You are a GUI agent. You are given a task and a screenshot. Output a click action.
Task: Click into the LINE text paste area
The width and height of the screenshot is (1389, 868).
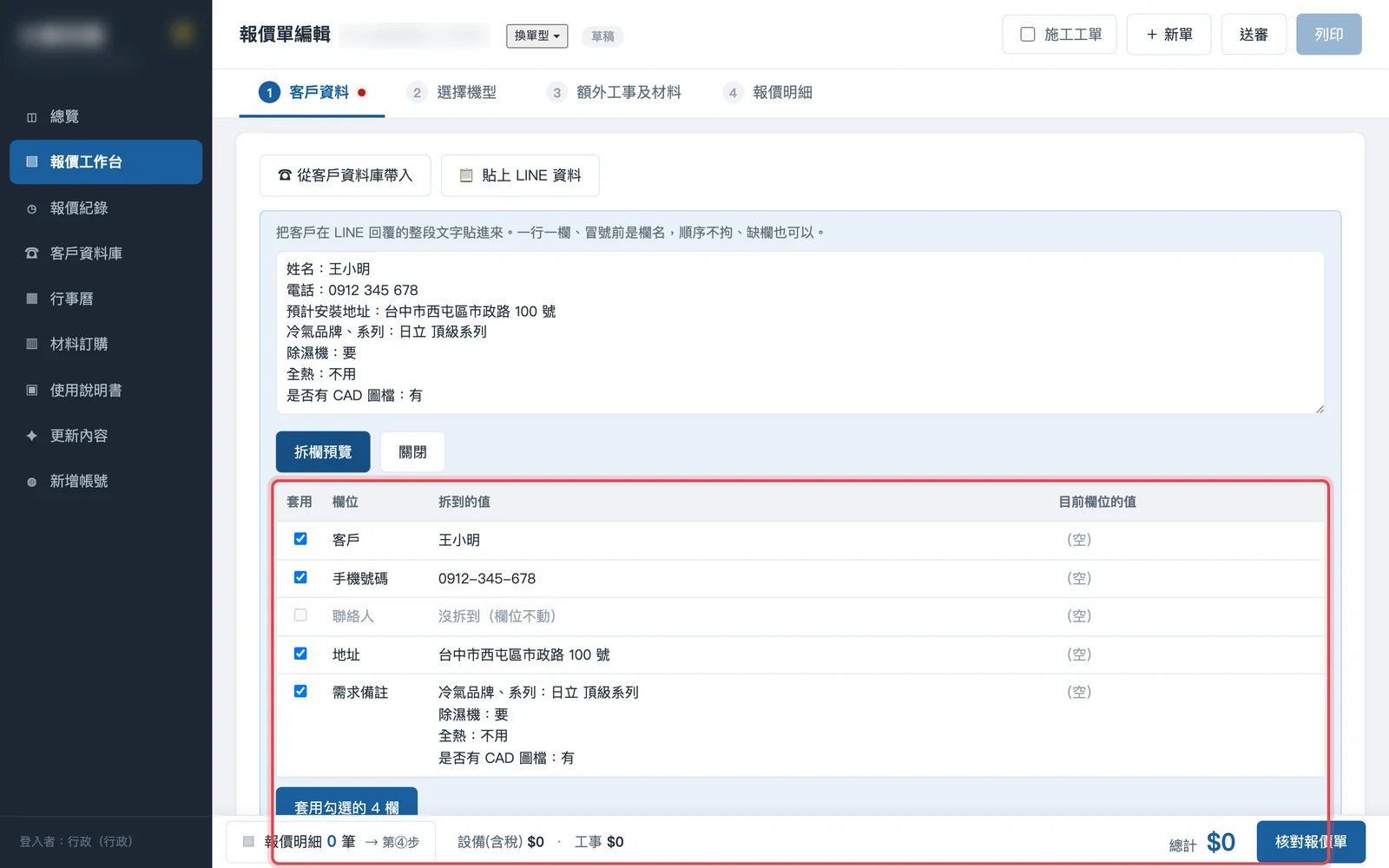click(x=800, y=332)
